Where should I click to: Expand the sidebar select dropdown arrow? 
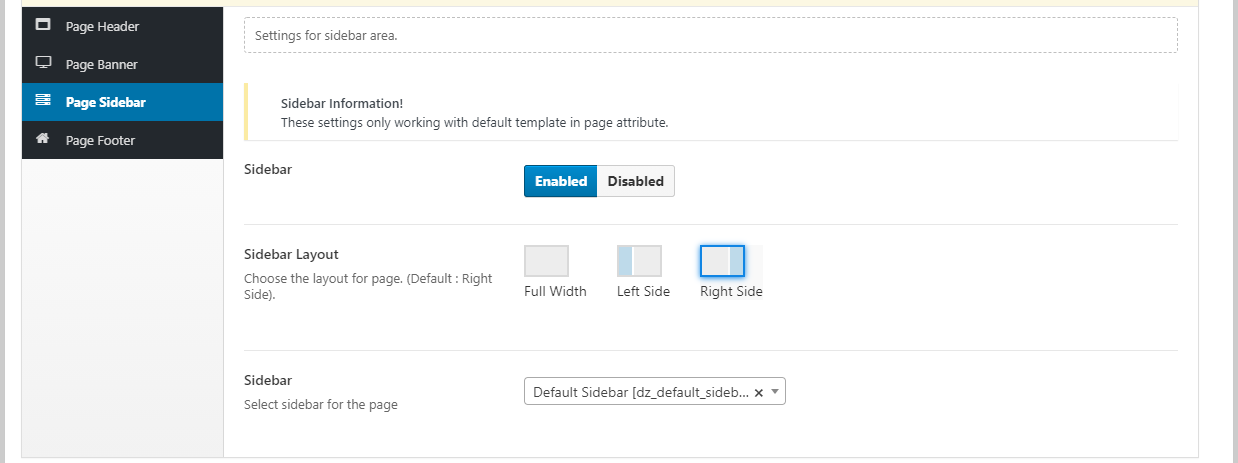point(775,392)
